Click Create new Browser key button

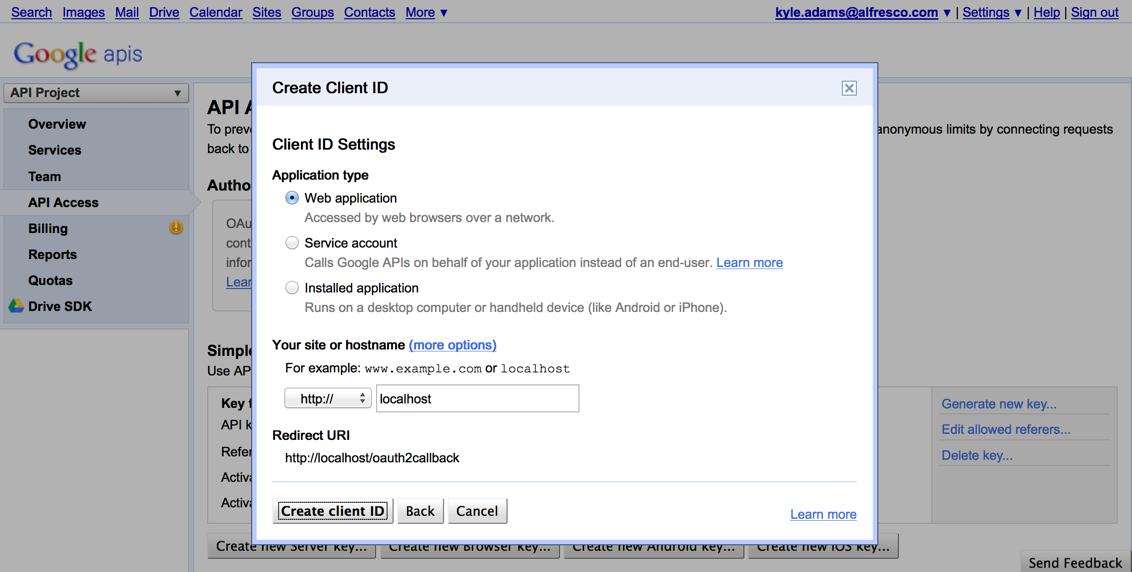pyautogui.click(x=469, y=547)
